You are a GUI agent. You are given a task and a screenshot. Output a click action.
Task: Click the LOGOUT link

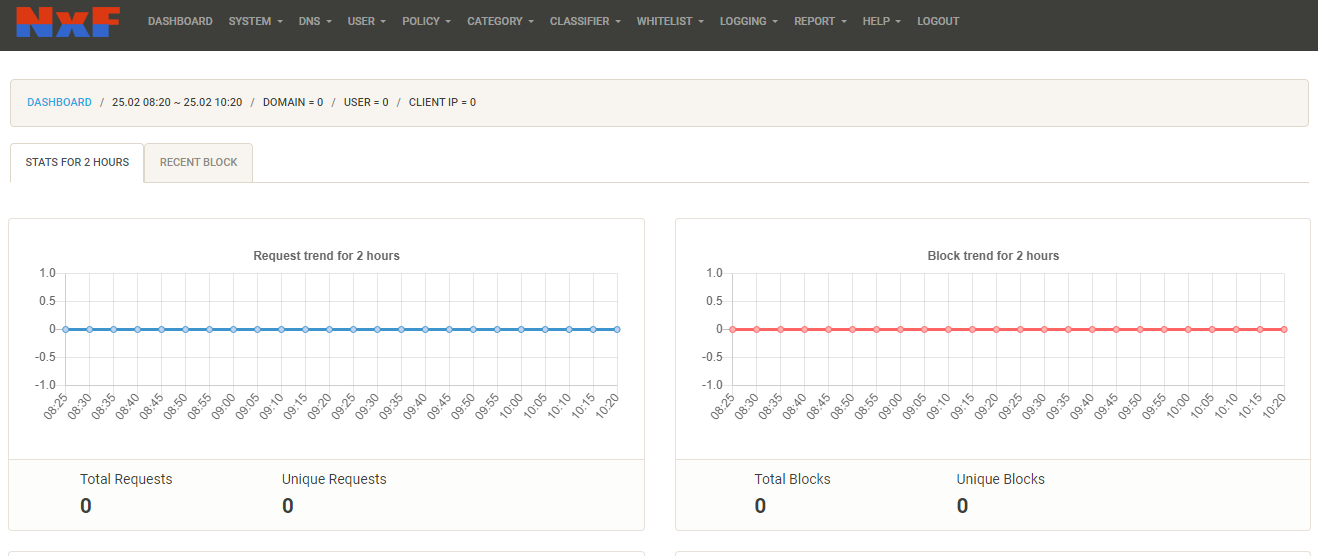click(938, 21)
